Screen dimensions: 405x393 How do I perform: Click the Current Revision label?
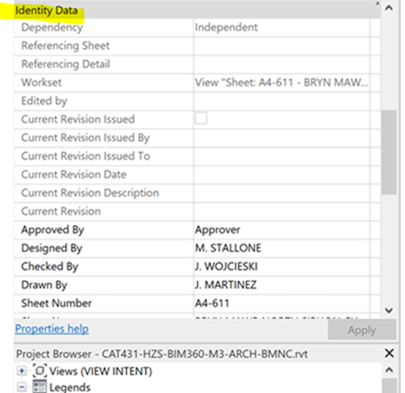point(61,211)
